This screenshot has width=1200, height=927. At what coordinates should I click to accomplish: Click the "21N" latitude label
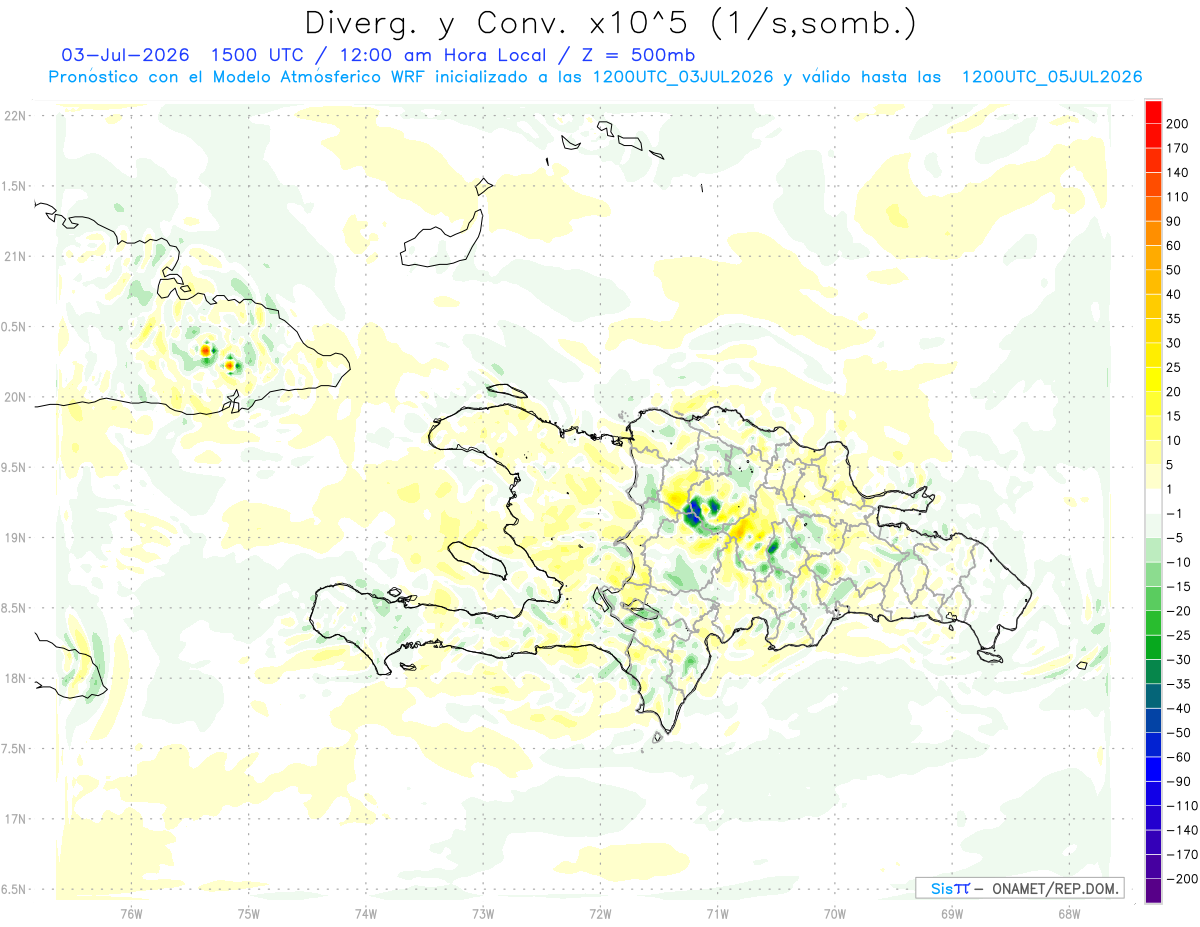tap(15, 257)
